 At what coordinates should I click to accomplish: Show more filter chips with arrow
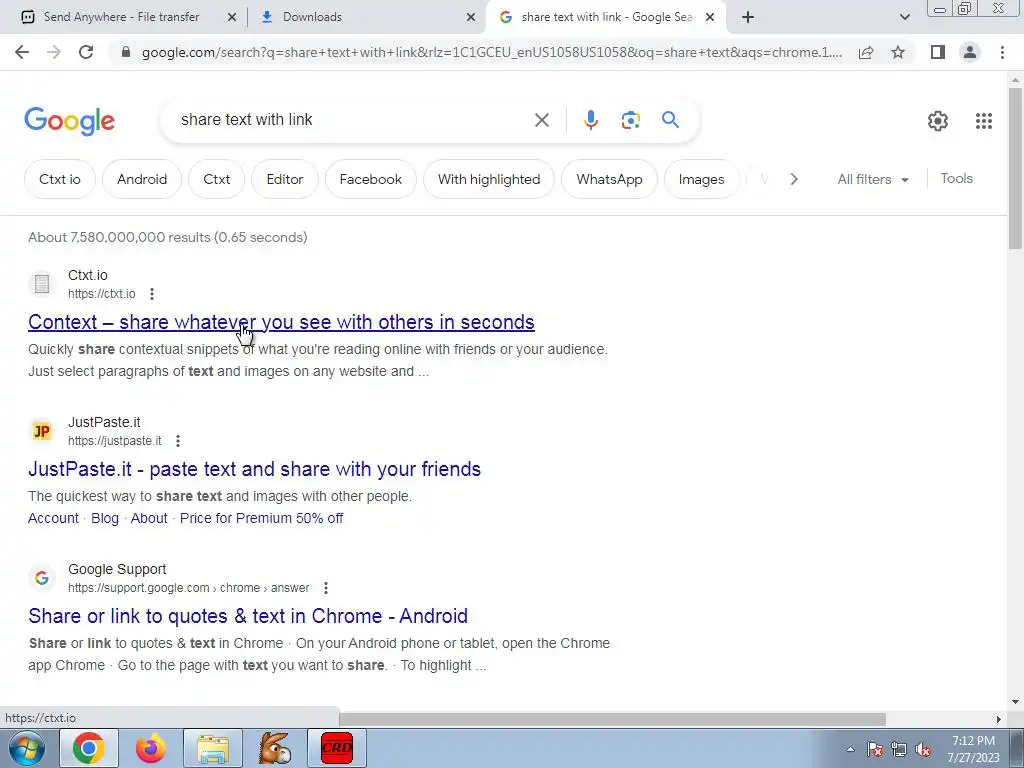pos(793,179)
